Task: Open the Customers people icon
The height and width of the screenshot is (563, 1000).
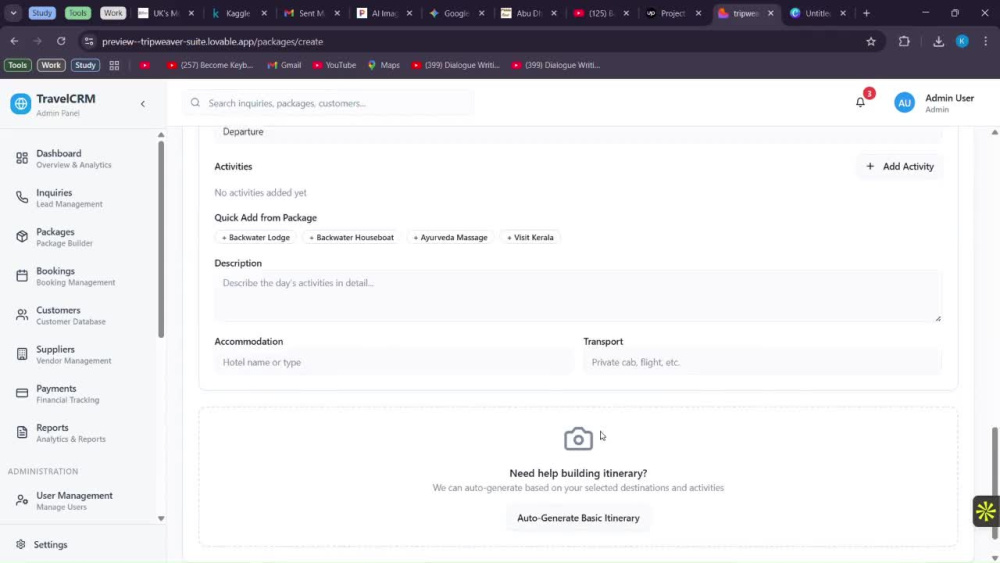Action: pos(22,315)
